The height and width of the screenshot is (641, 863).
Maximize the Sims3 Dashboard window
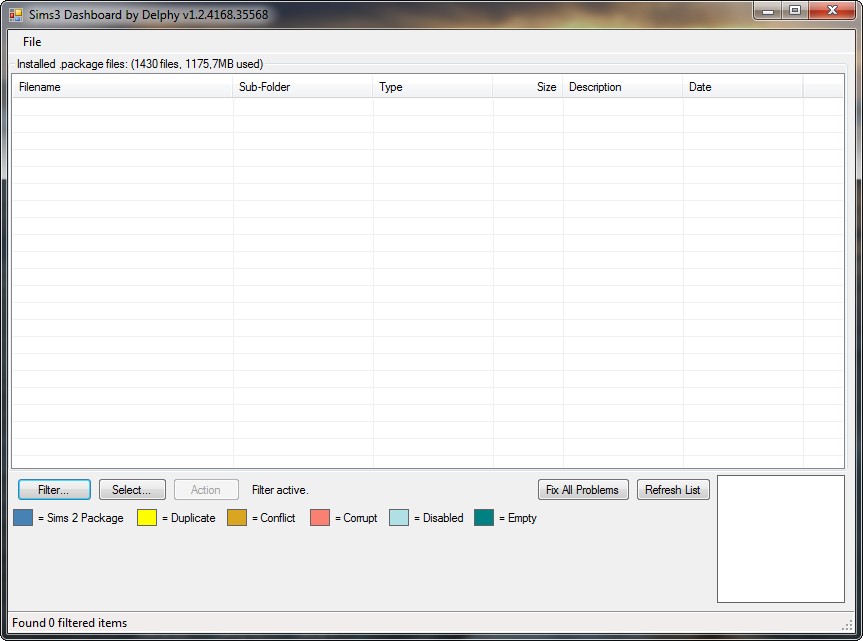tap(795, 10)
